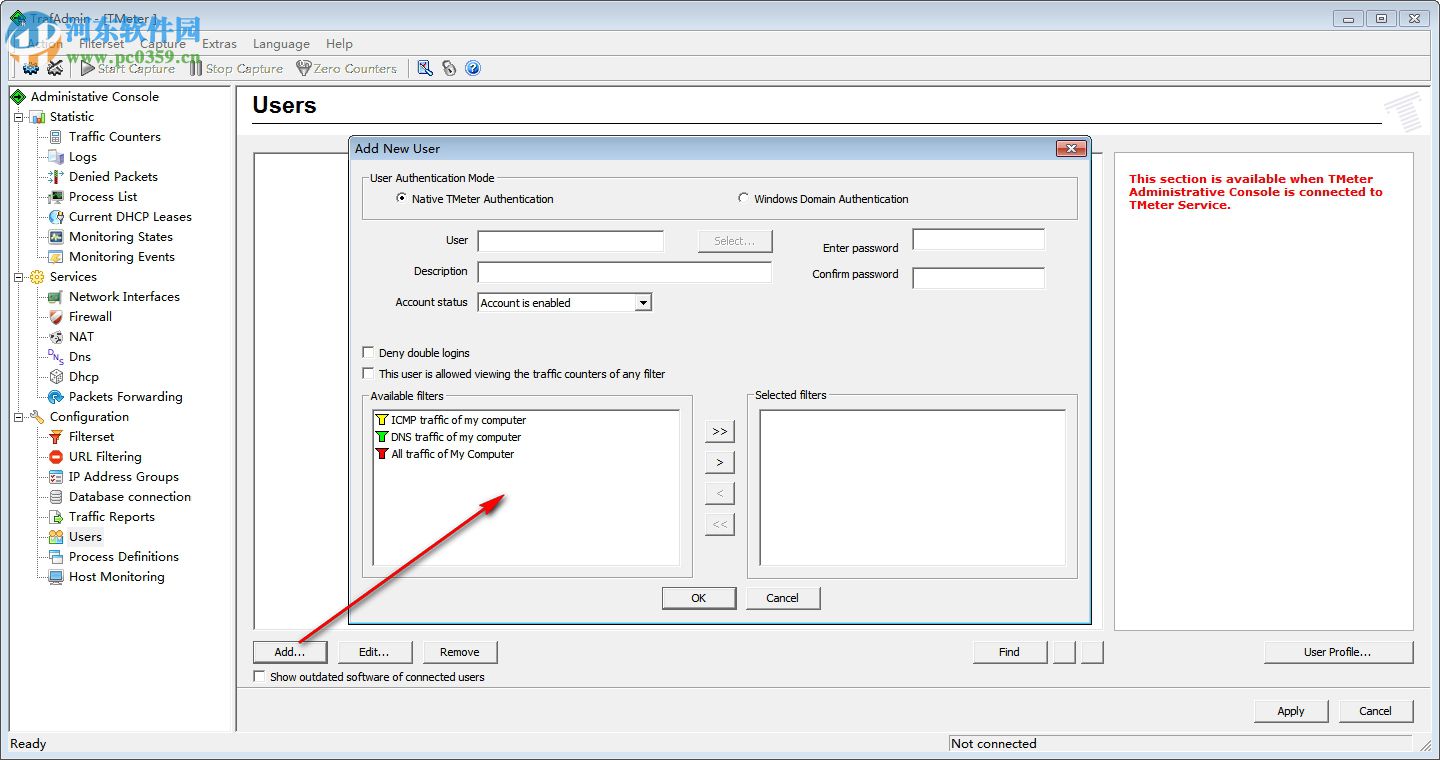Viewport: 1440px width, 760px height.
Task: Click the disconnect from service toolbar icon
Action: 55,68
